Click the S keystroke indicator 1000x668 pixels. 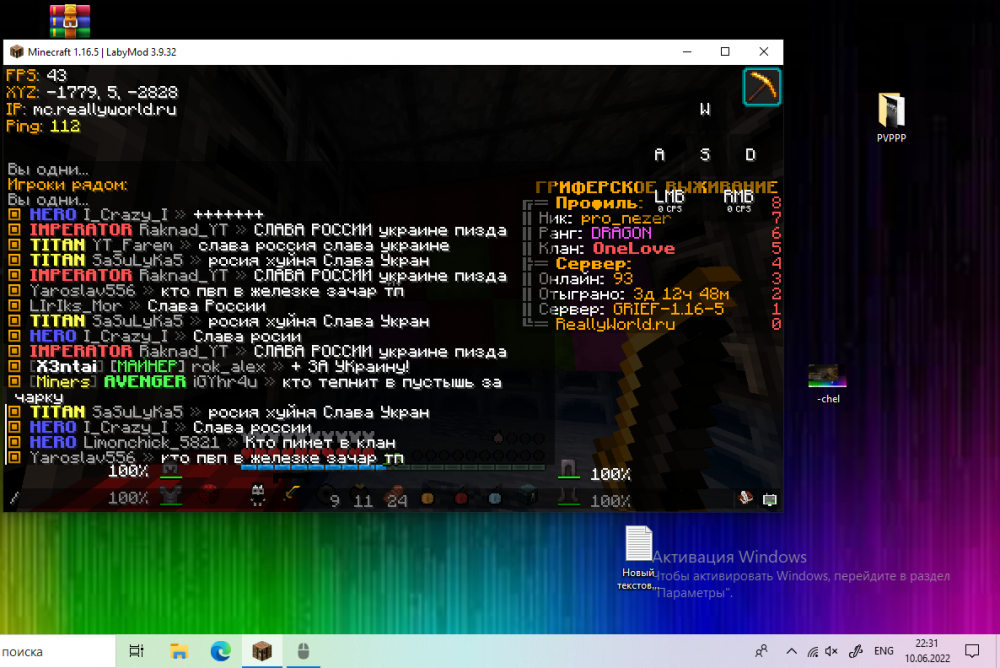coord(705,154)
